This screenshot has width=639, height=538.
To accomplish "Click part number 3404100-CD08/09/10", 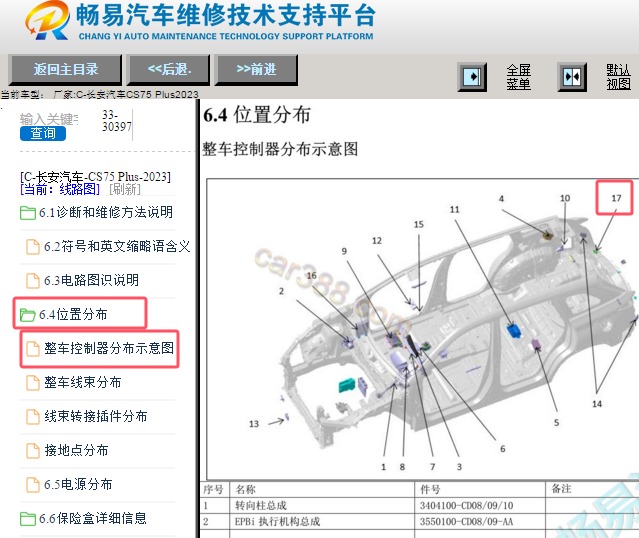I will click(x=466, y=506).
